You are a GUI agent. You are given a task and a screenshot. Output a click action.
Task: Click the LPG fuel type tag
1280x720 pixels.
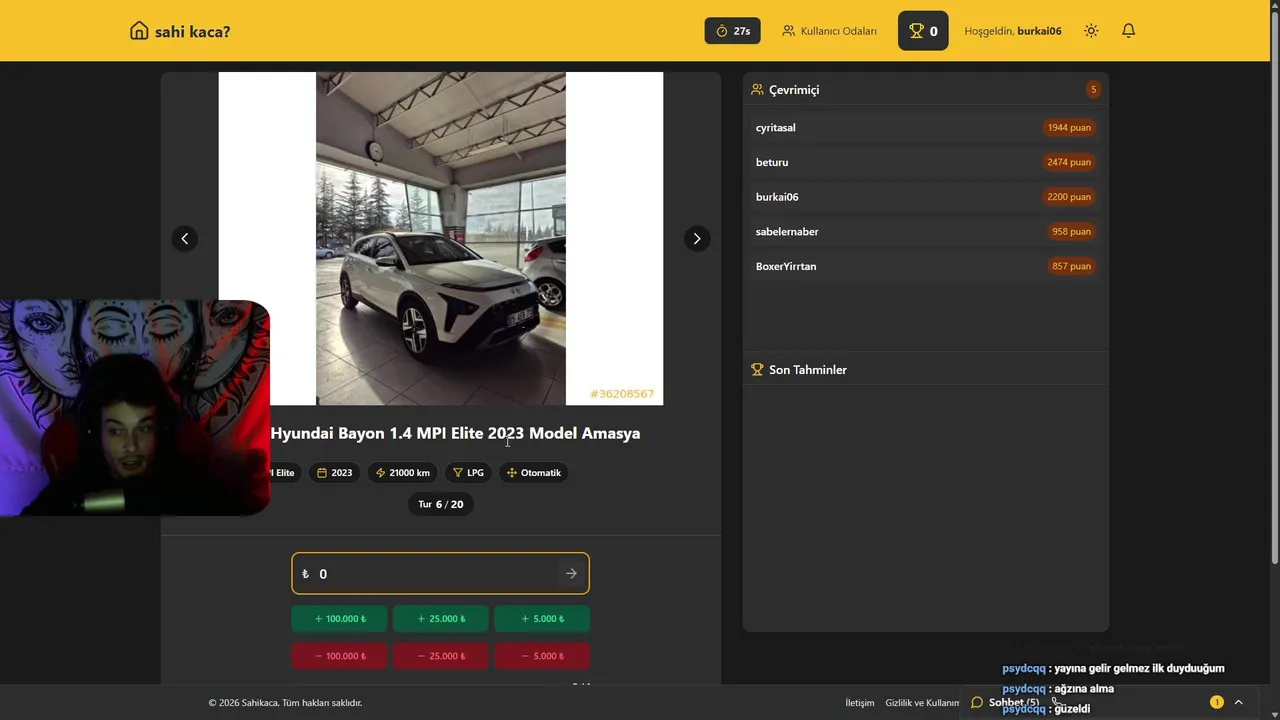pyautogui.click(x=468, y=473)
